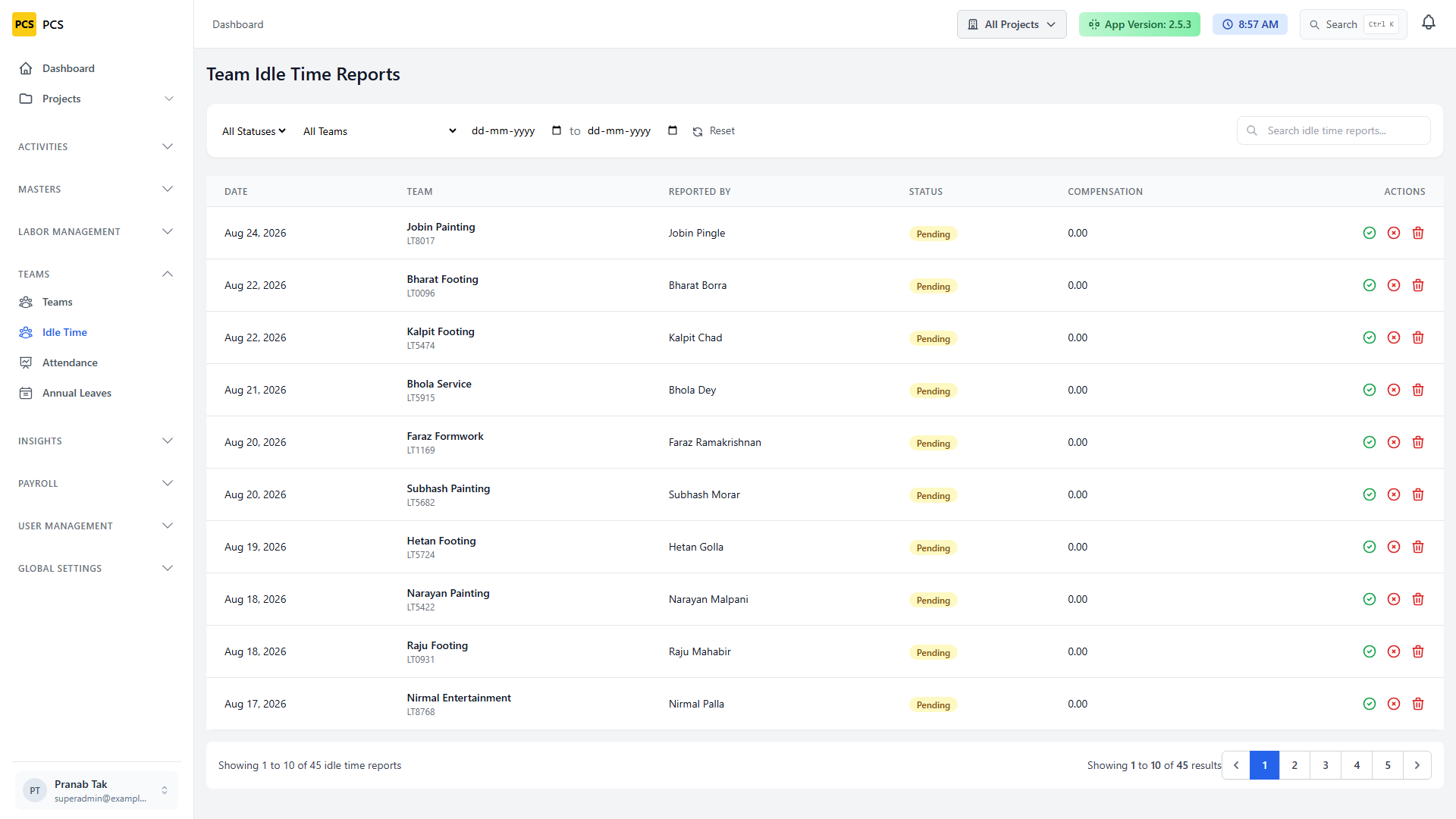Expand the Masters sidebar section
1456x819 pixels.
pyautogui.click(x=96, y=189)
